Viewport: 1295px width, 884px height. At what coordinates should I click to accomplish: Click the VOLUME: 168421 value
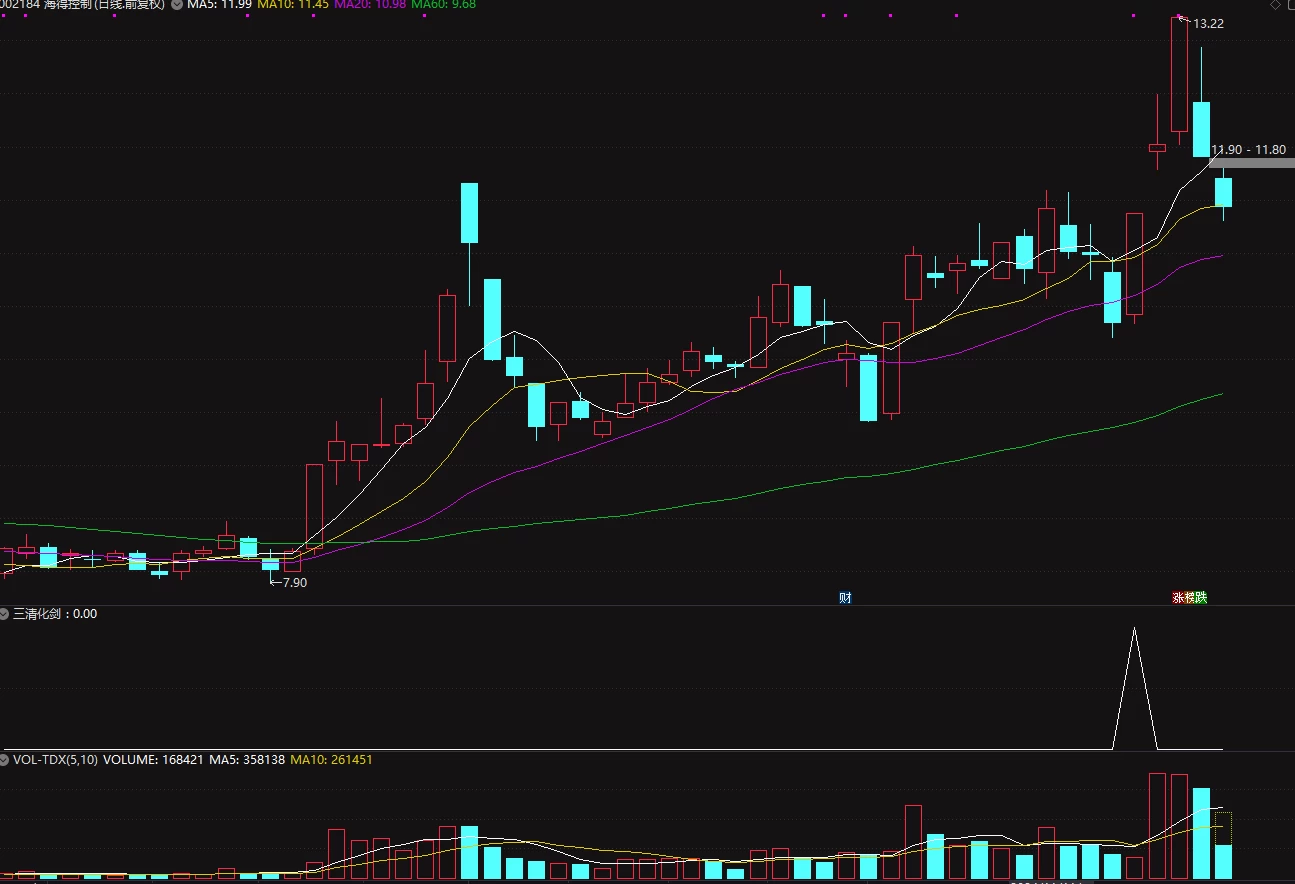click(153, 760)
